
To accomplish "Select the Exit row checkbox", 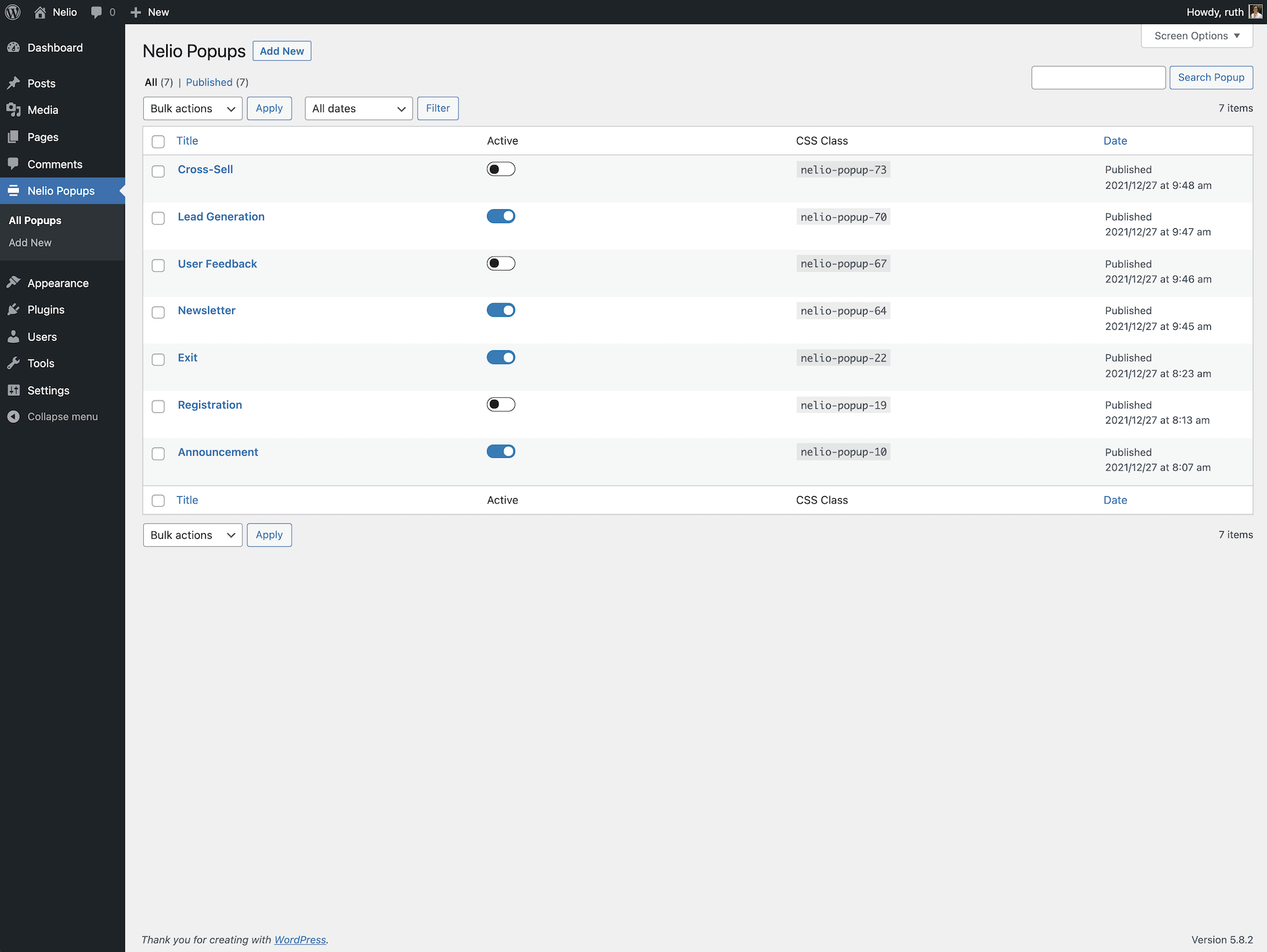I will coord(158,360).
